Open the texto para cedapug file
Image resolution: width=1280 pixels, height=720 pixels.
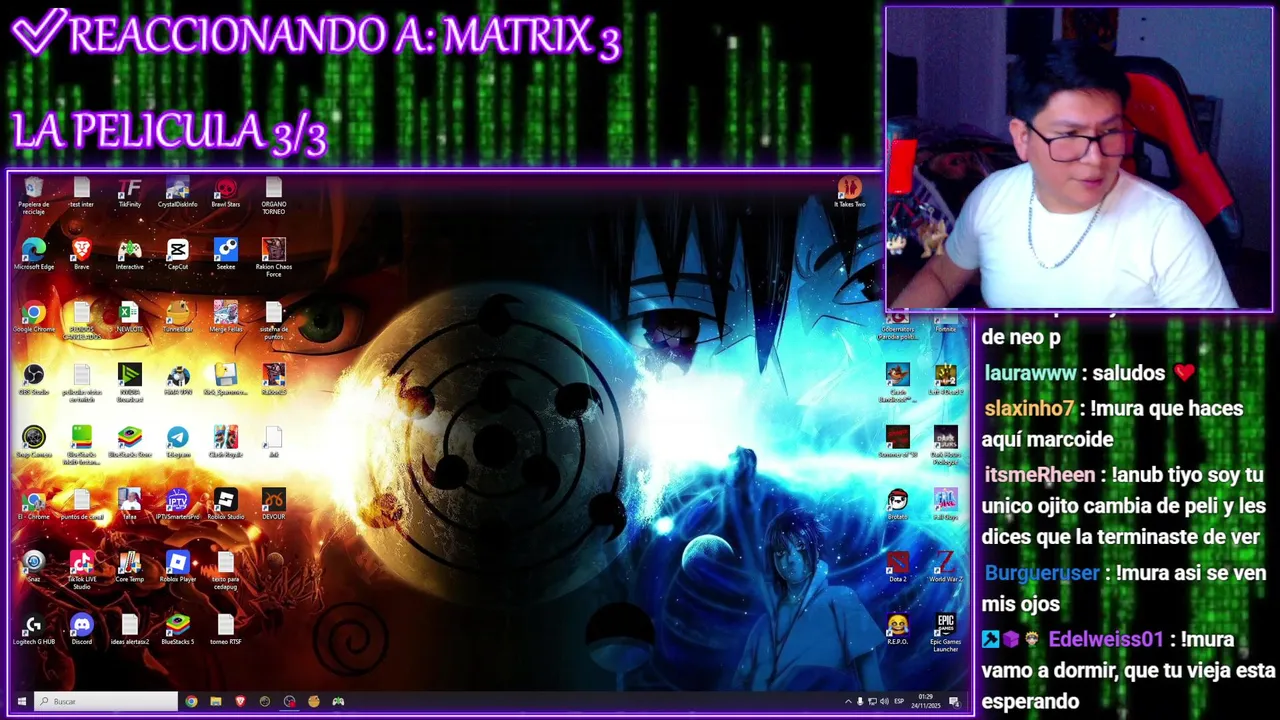[x=225, y=570]
